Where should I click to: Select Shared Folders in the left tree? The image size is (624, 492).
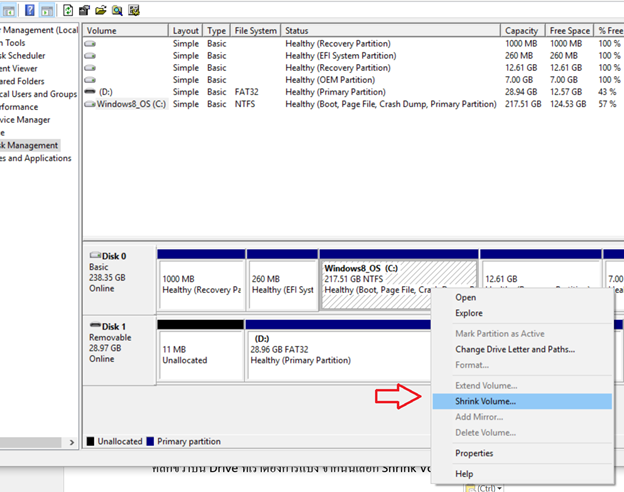click(22, 81)
